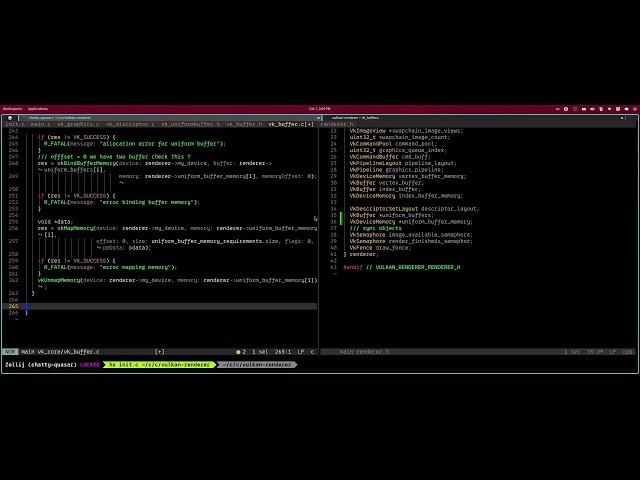
Task: Click VkCommandPool command_pool declaration
Action: (x=393, y=144)
